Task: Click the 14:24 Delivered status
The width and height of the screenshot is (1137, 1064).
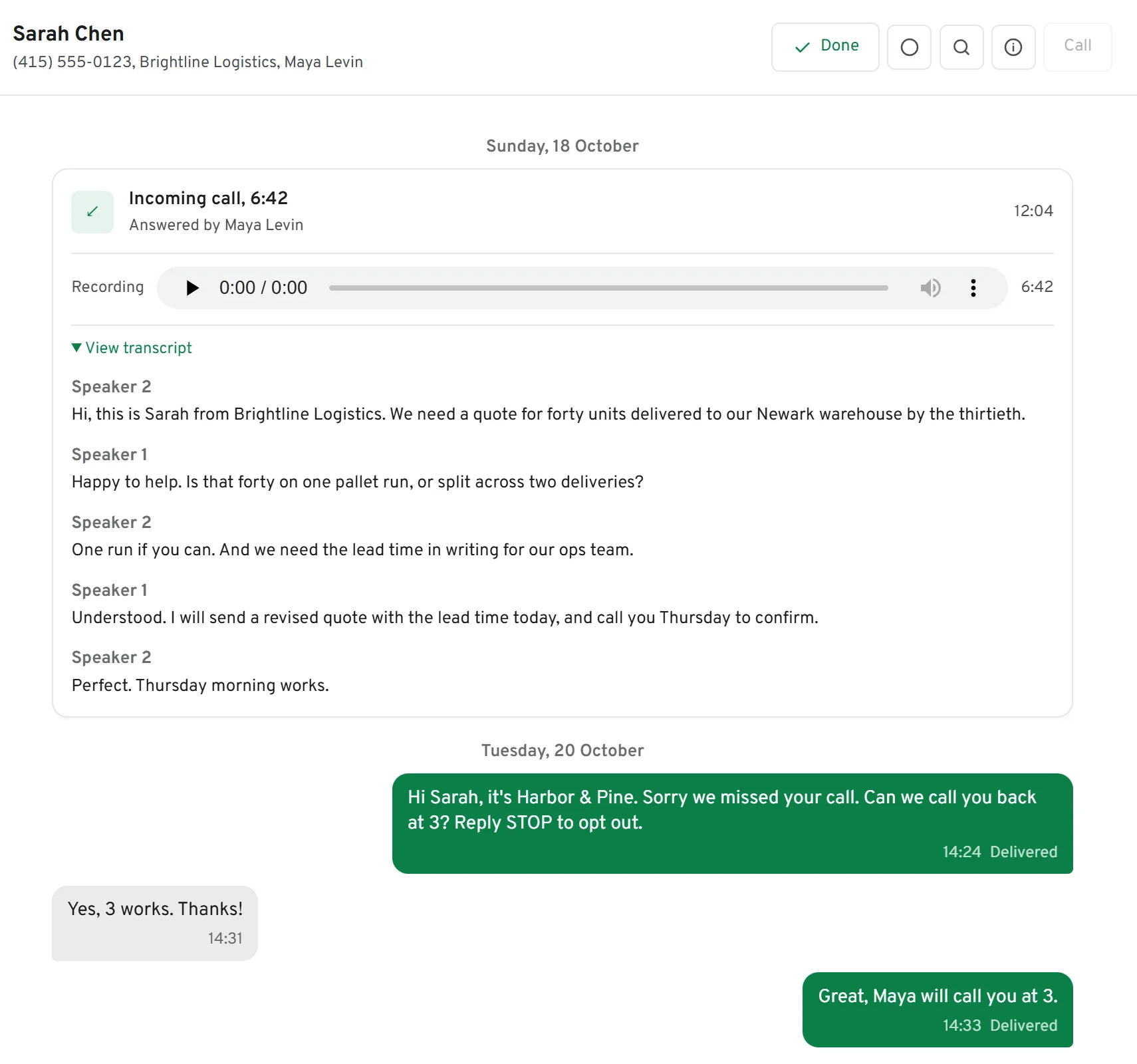Action: pyautogui.click(x=999, y=852)
